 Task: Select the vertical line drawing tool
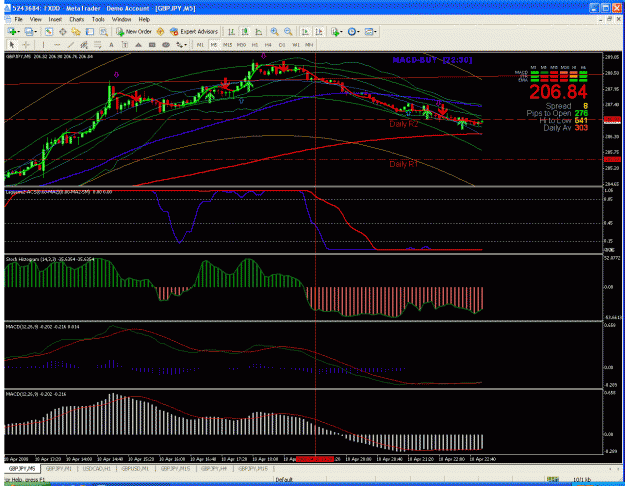point(43,45)
